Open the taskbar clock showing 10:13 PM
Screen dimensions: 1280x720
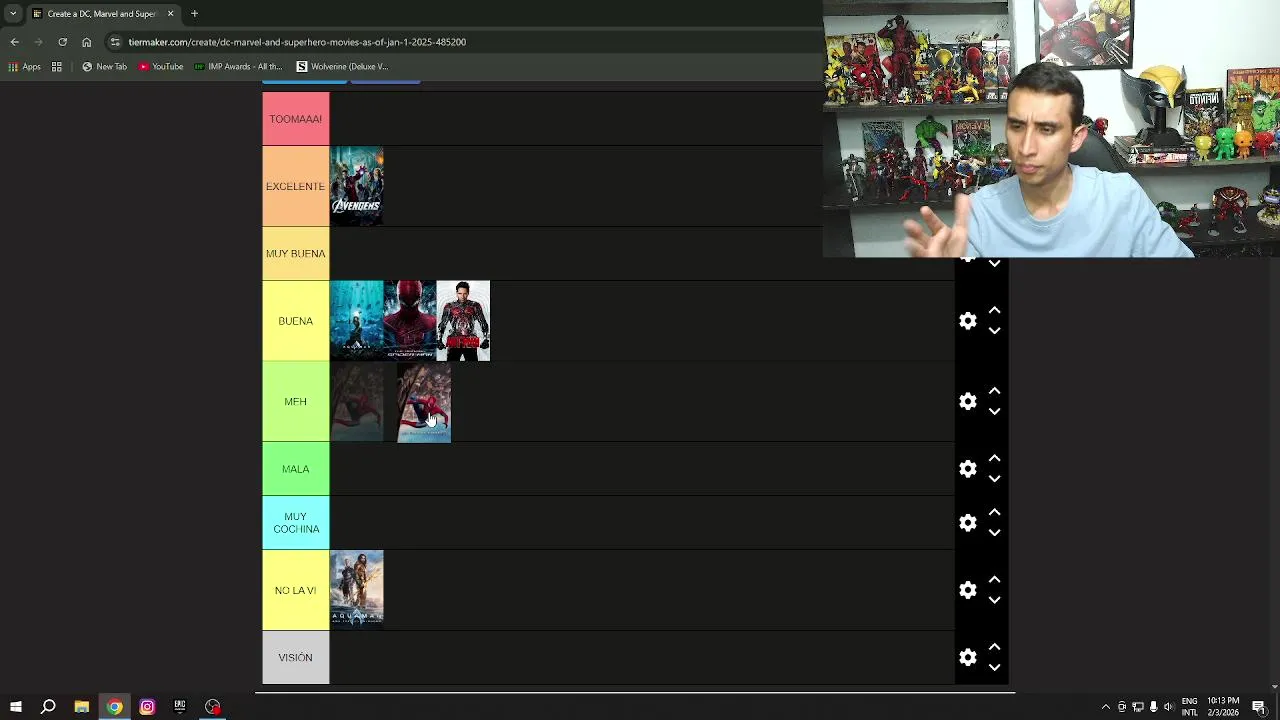[1223, 707]
